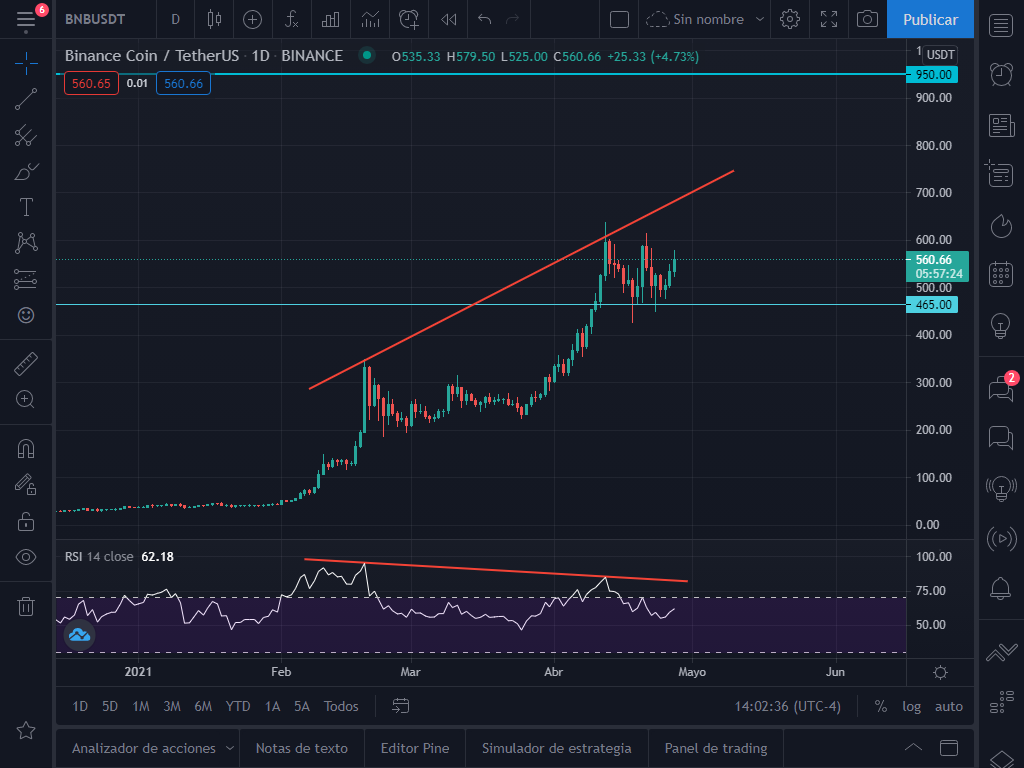Open the USDT currency selector
Viewport: 1024px width, 768px height.
pyautogui.click(x=940, y=55)
